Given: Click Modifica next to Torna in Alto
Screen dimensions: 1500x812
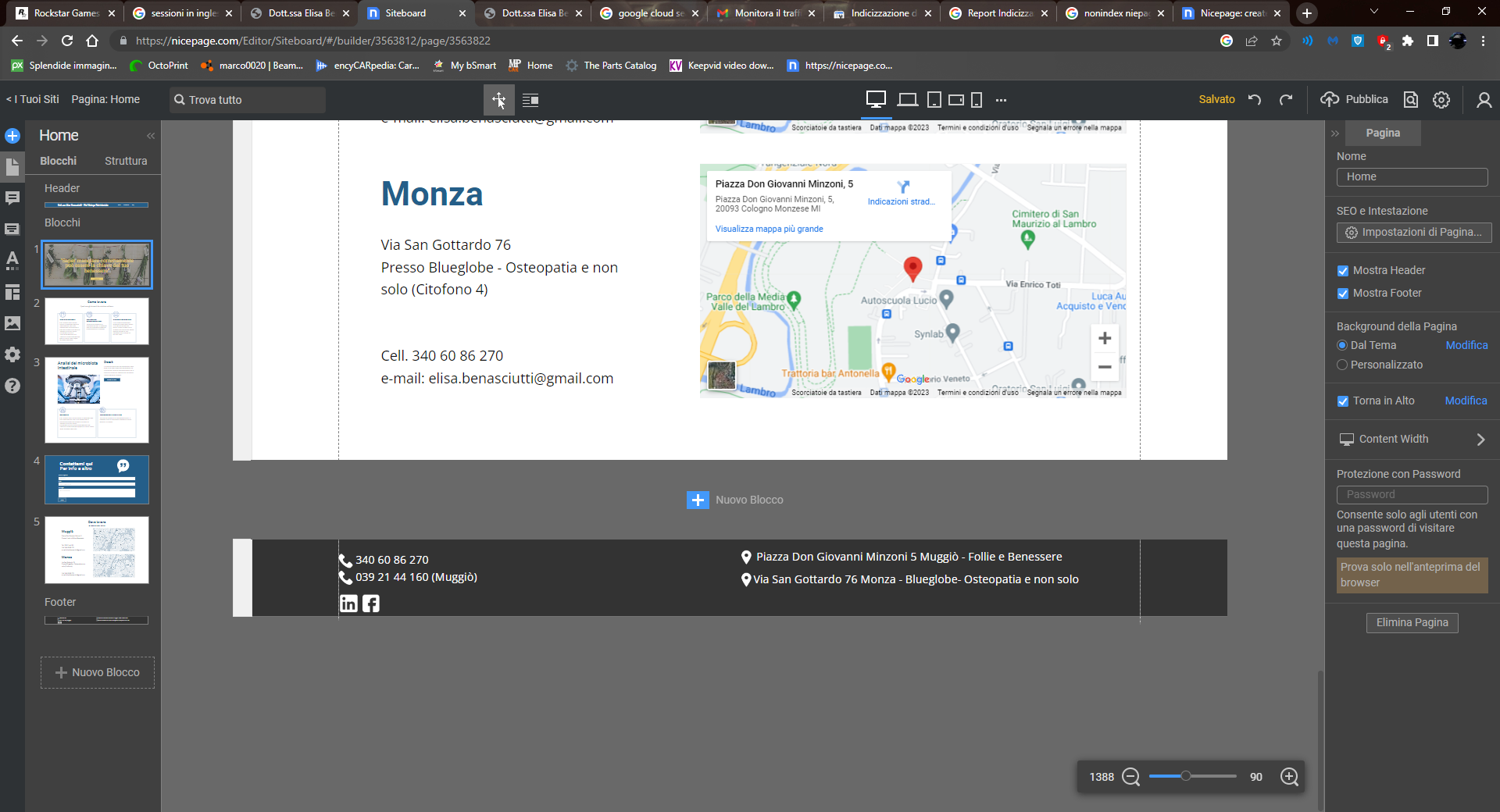Looking at the screenshot, I should pyautogui.click(x=1466, y=401).
